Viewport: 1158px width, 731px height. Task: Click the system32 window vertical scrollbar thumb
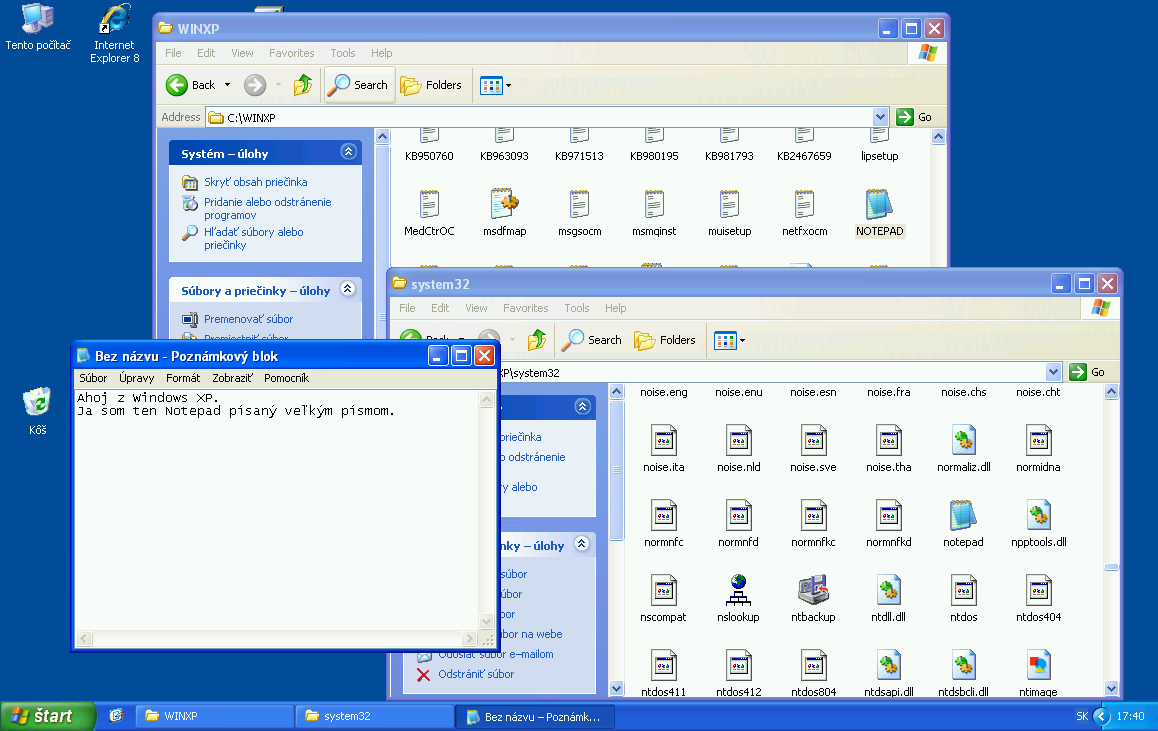point(1111,567)
